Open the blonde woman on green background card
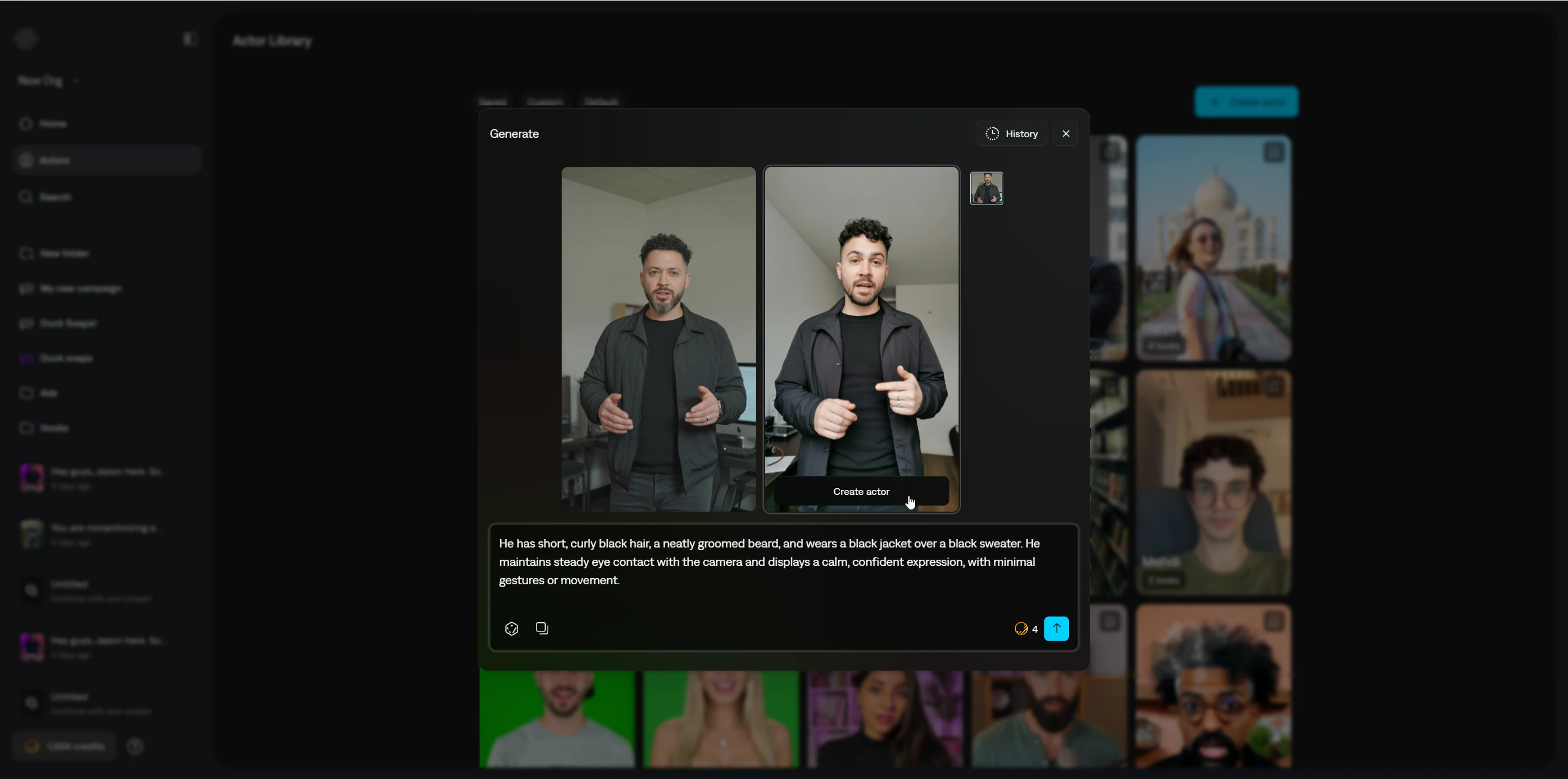1568x779 pixels. (721, 718)
